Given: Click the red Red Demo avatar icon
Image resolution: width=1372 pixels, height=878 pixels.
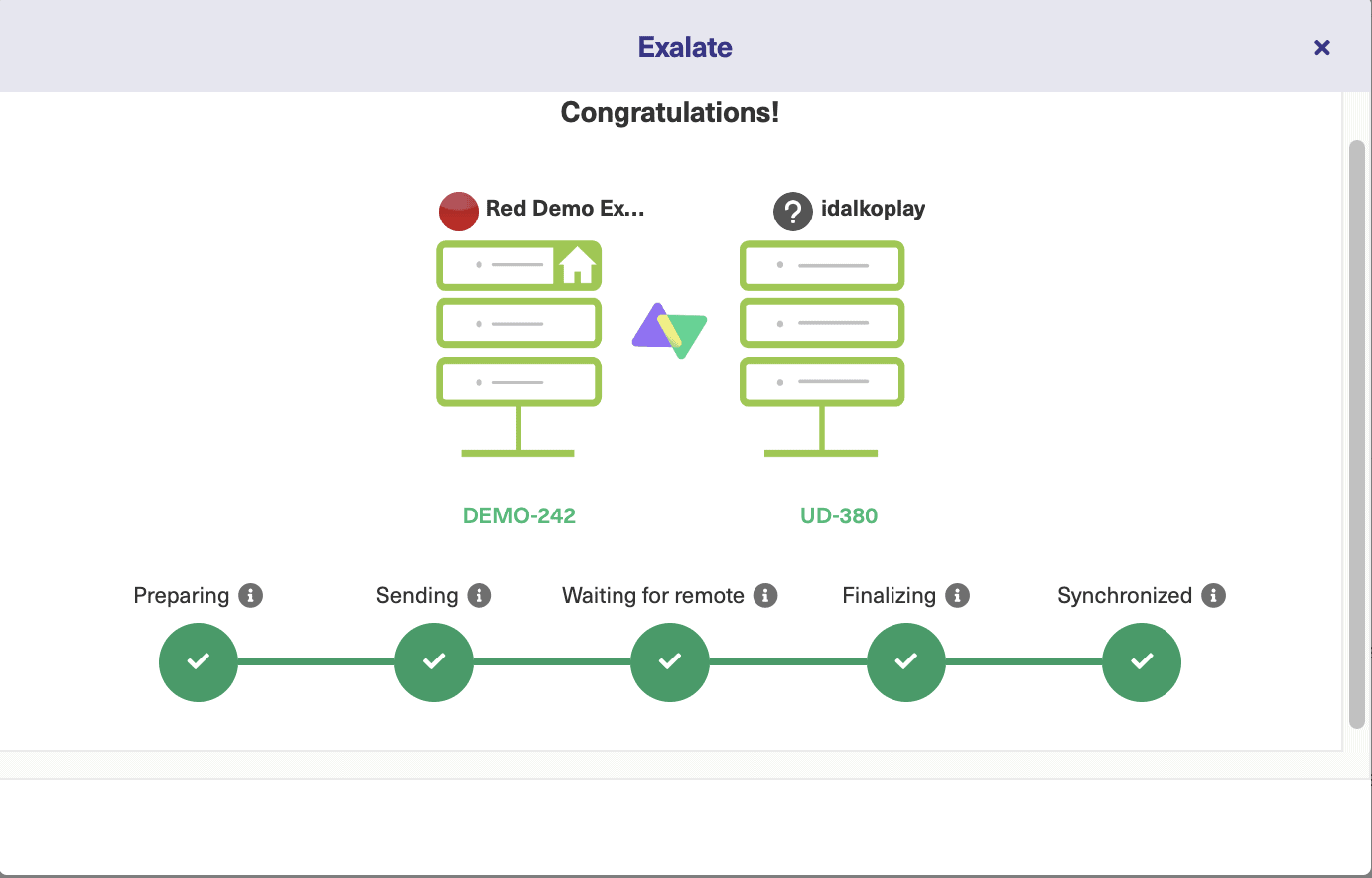Looking at the screenshot, I should pos(459,211).
